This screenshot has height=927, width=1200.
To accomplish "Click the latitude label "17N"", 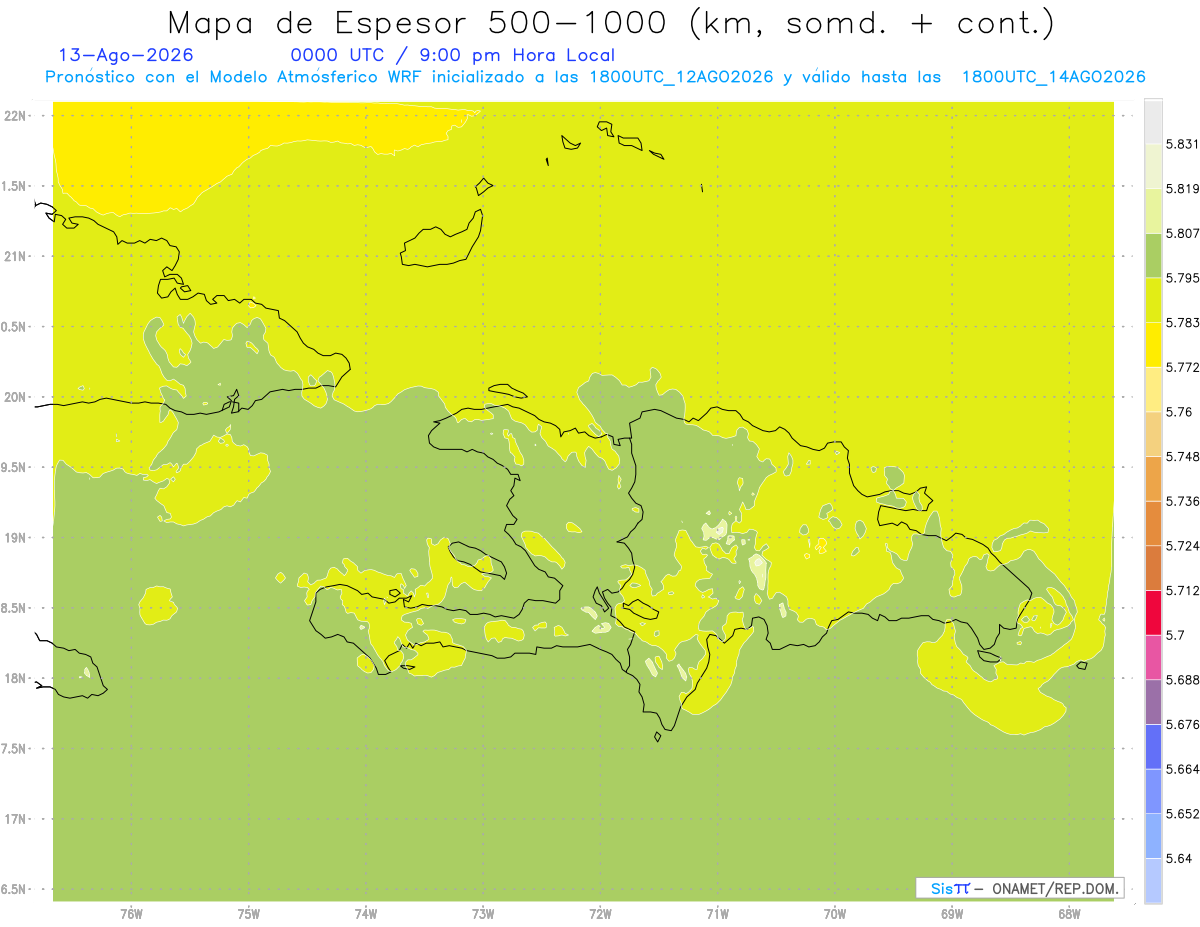I will click(17, 819).
